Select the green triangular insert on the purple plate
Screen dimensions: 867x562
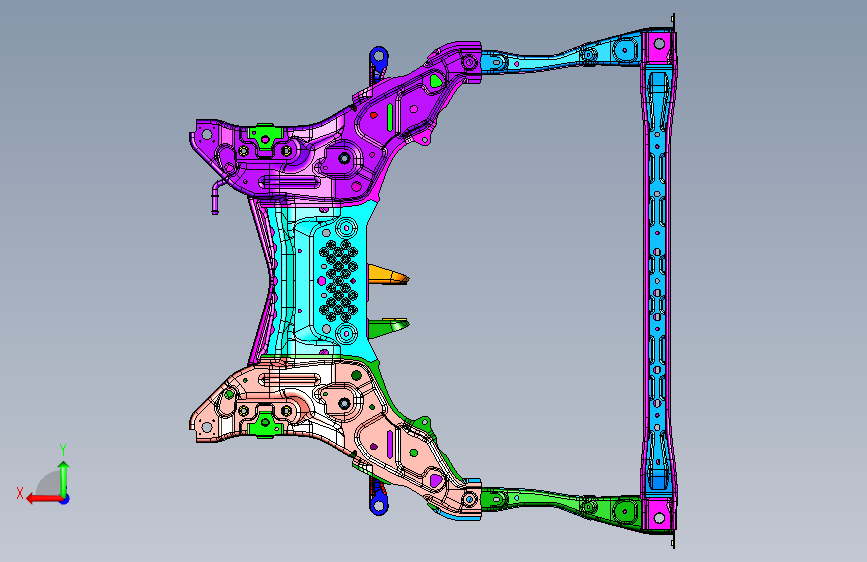click(x=436, y=81)
